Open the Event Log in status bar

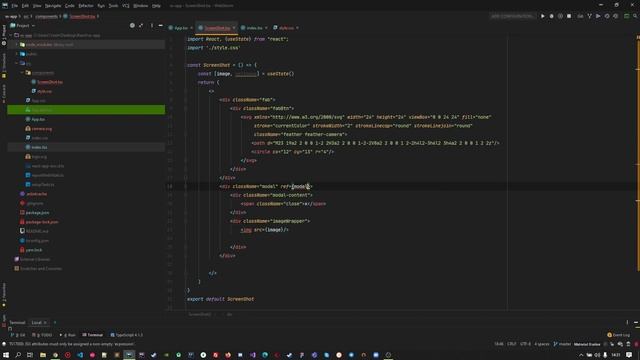619,335
